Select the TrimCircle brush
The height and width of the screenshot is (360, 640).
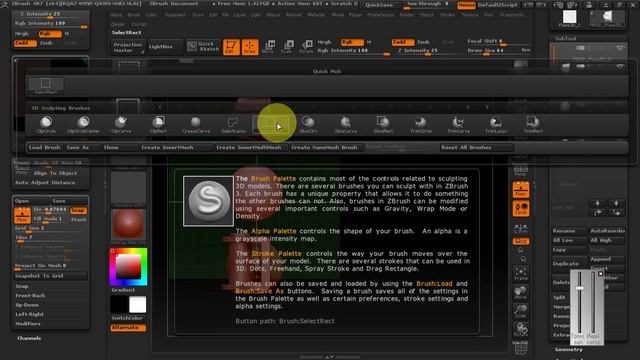(420, 124)
